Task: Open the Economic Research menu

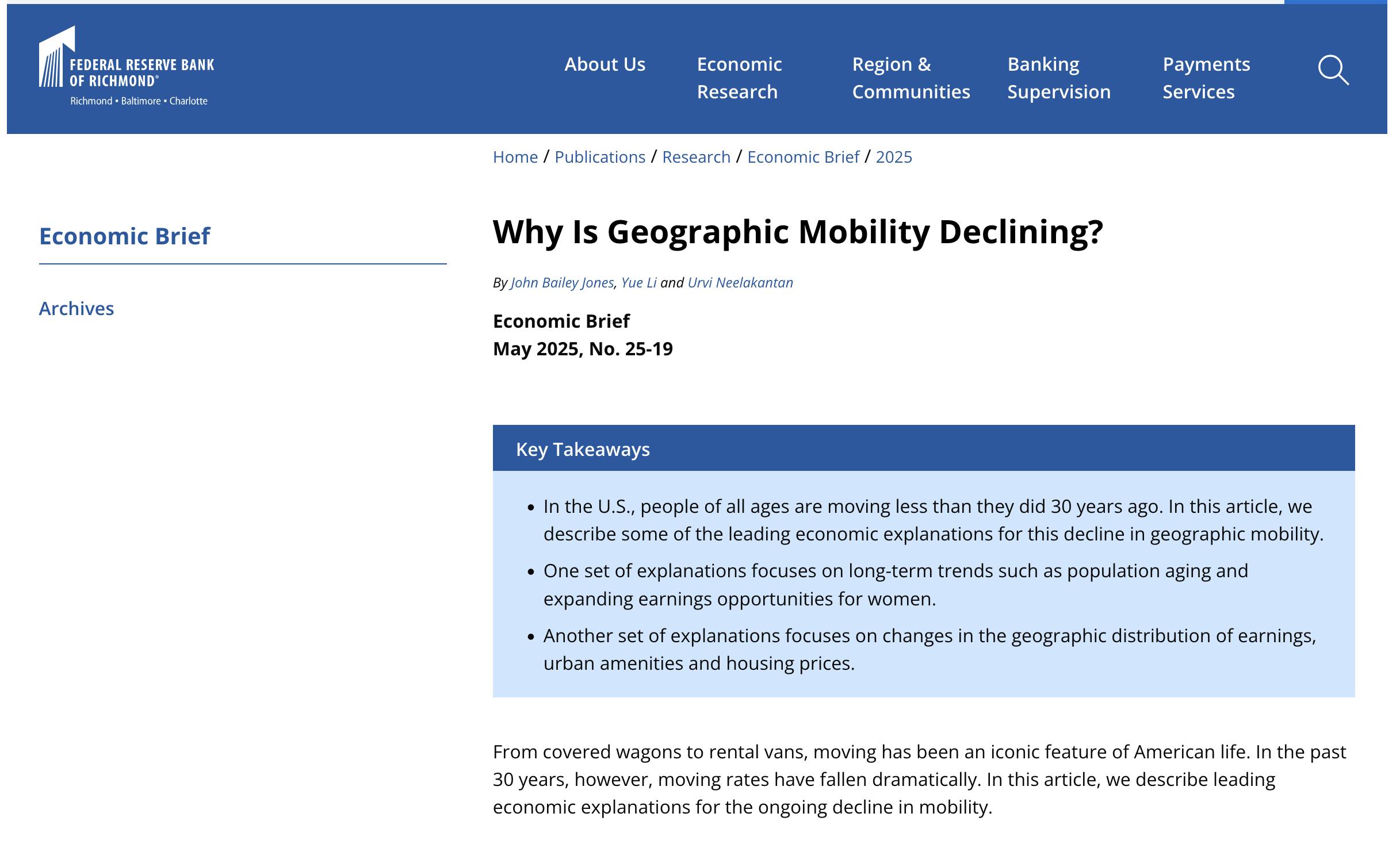Action: click(739, 78)
